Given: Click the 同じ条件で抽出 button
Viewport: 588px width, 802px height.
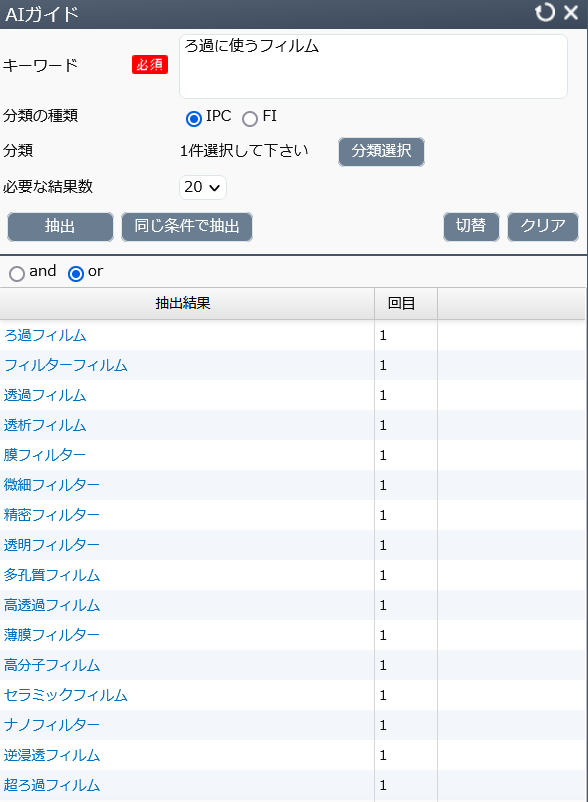Looking at the screenshot, I should [x=187, y=227].
